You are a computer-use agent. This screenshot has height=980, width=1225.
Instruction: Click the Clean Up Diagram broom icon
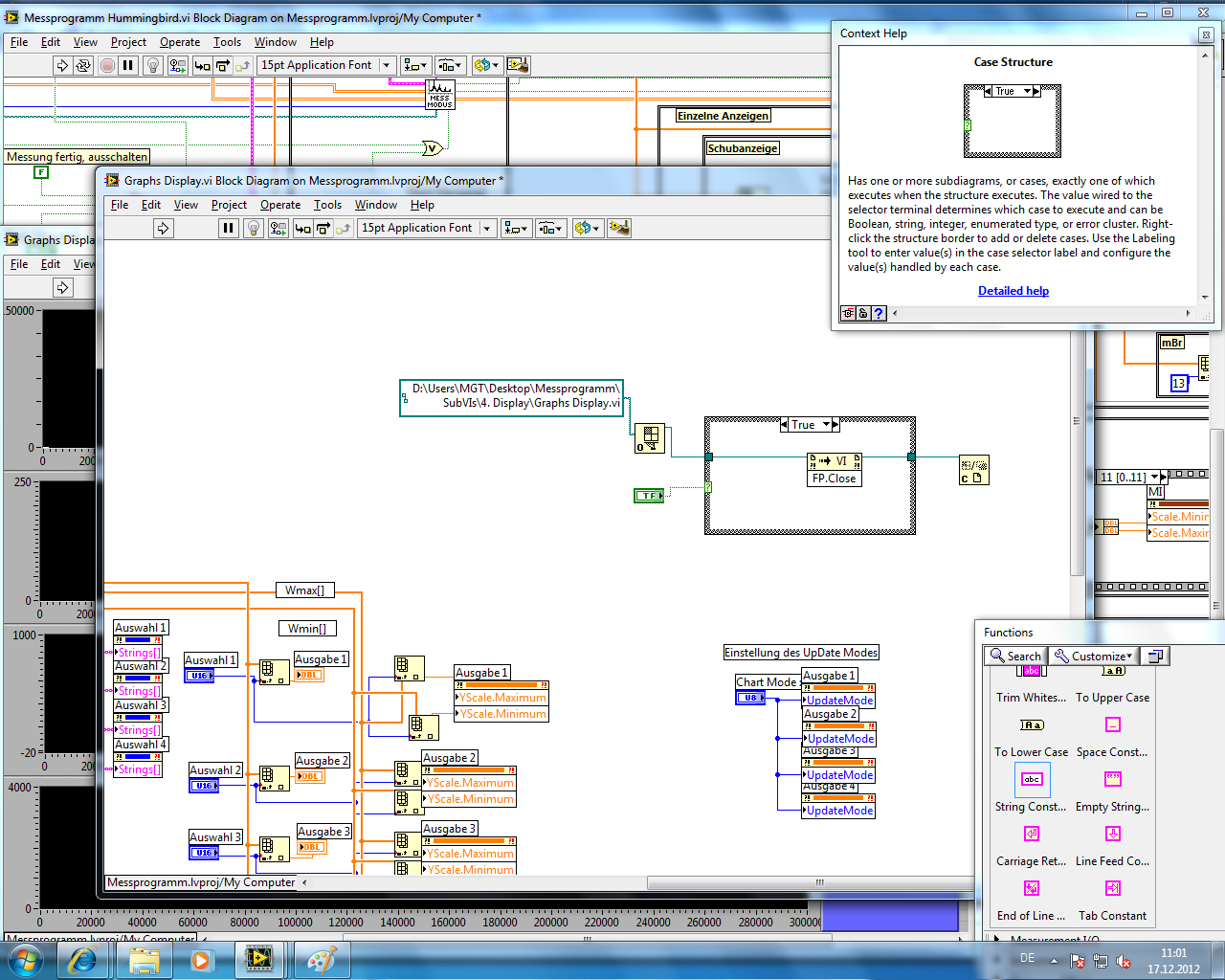coord(619,228)
